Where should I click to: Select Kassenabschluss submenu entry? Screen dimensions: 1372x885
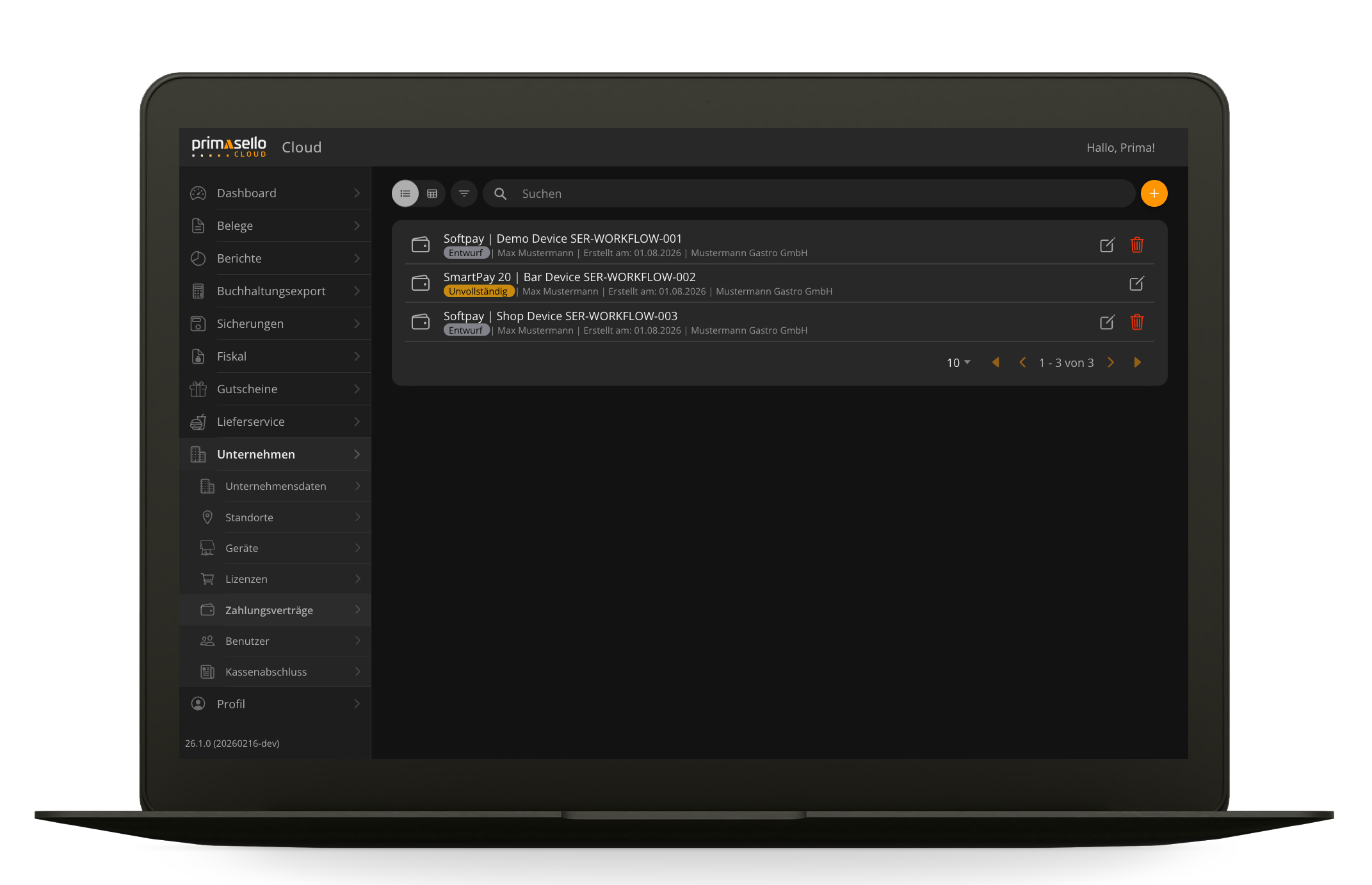(x=275, y=671)
